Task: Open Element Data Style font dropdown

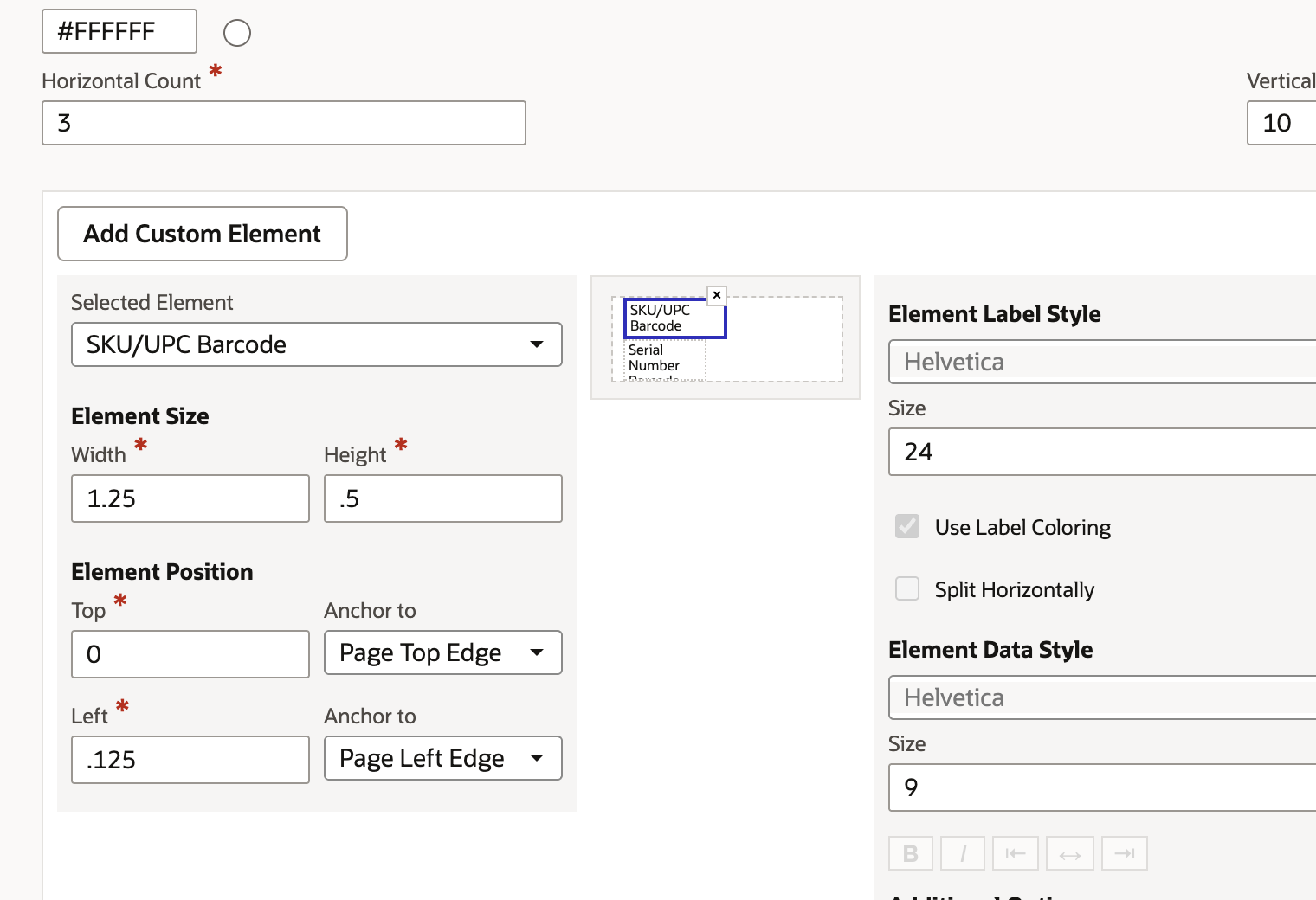Action: (x=1102, y=697)
